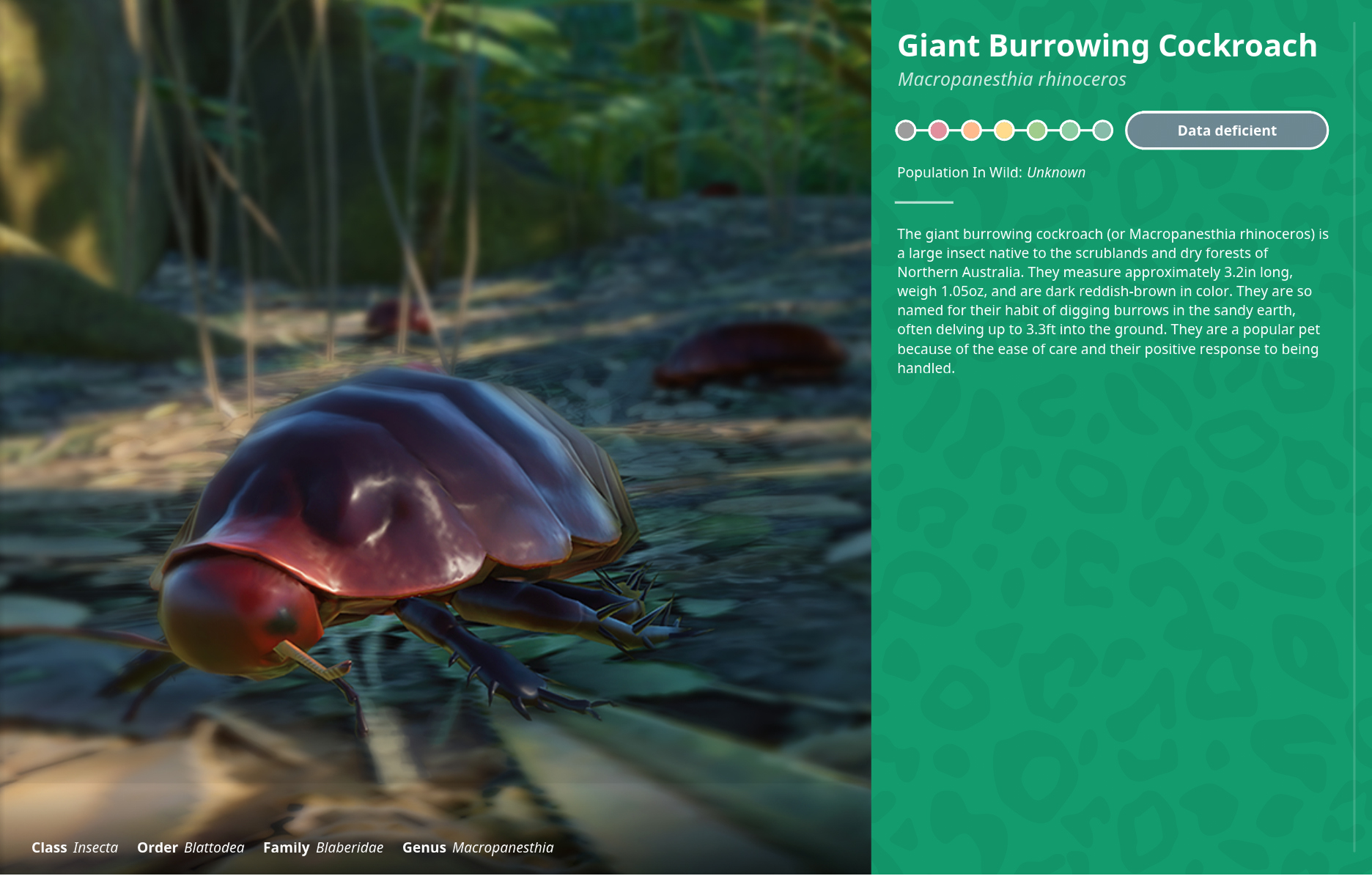Click the cockroach description paragraph
Screen dimensions: 1372x876
pos(1113,301)
